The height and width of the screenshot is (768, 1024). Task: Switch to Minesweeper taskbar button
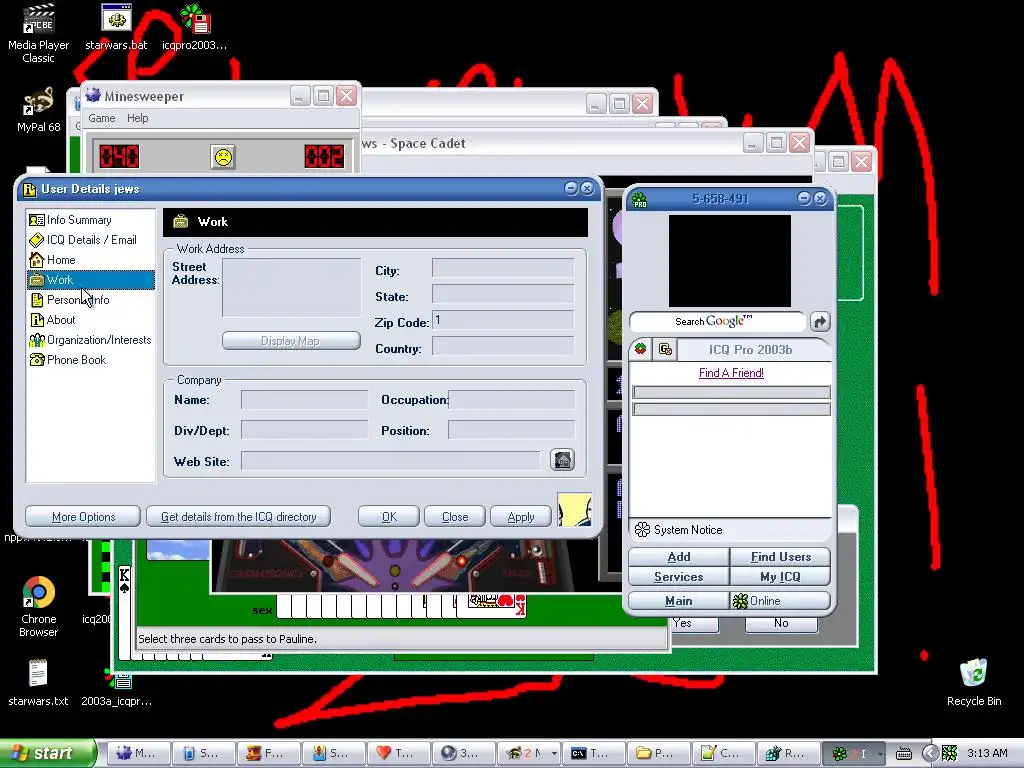tap(138, 753)
